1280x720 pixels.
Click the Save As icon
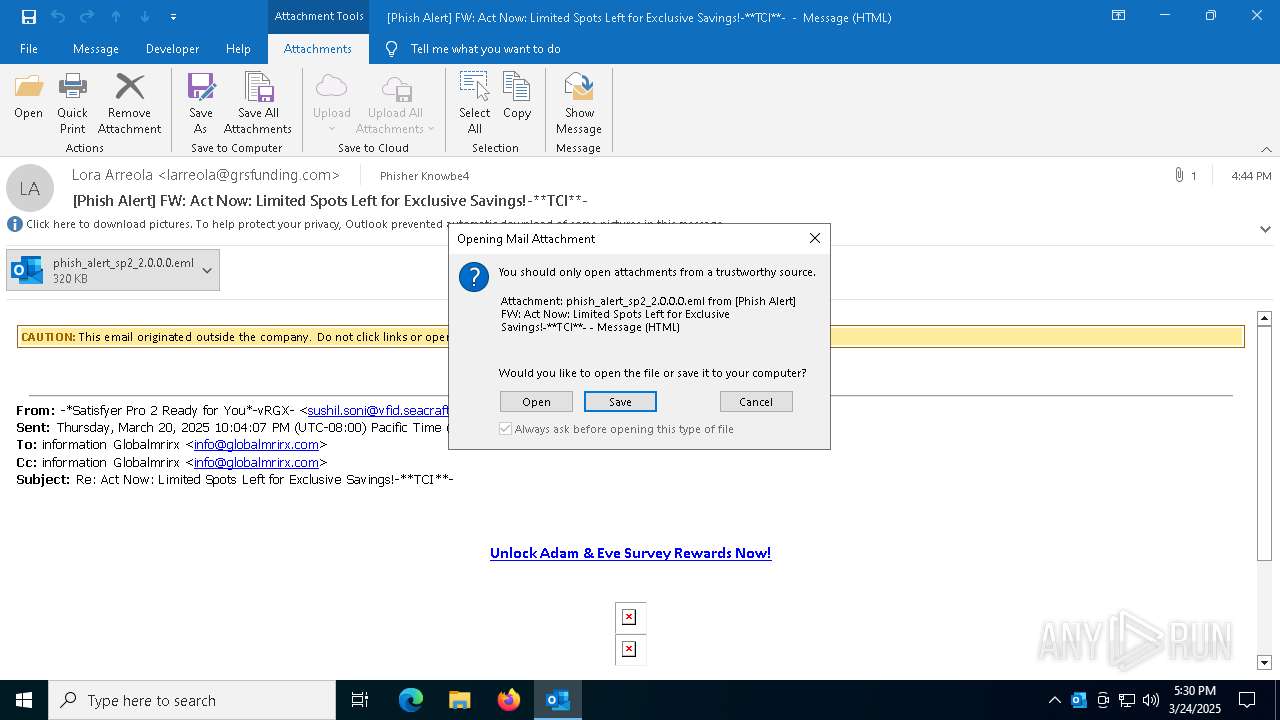201,104
